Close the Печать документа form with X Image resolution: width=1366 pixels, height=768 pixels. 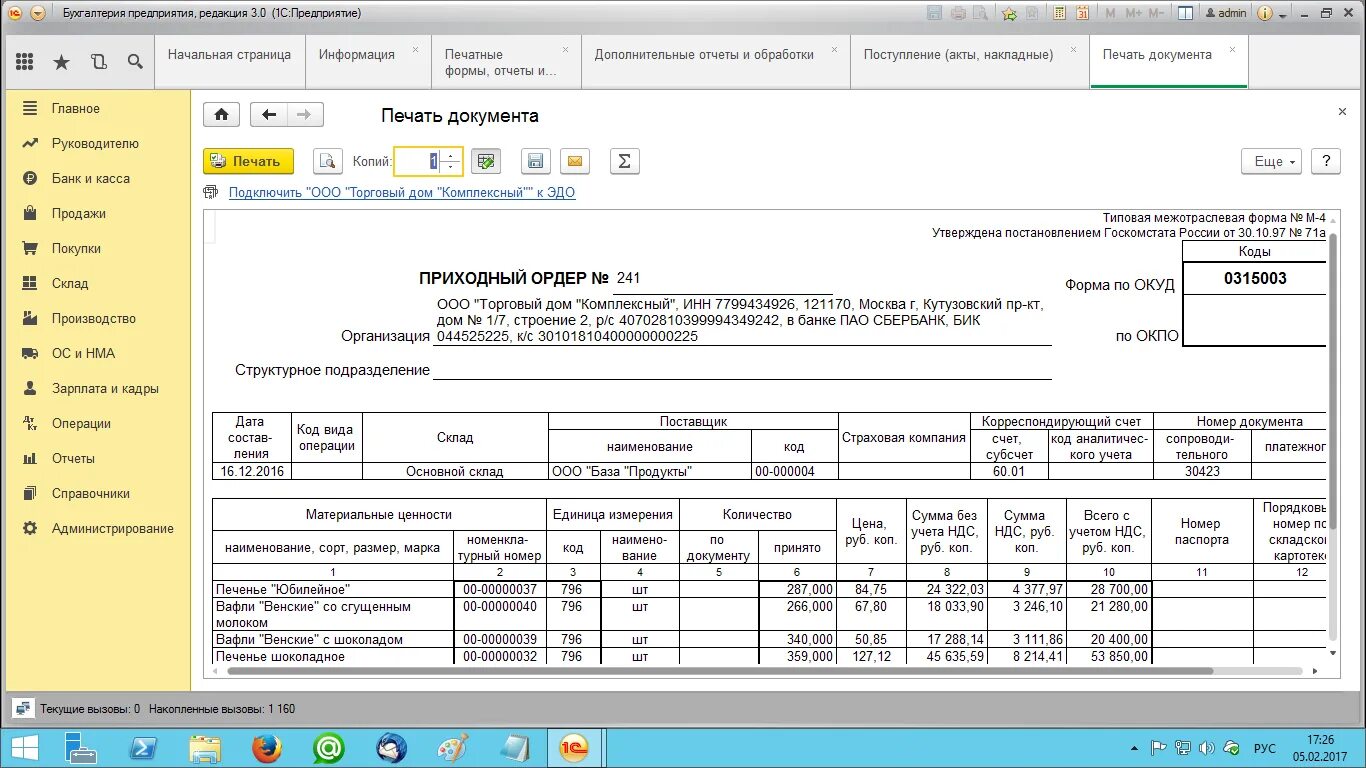1342,112
